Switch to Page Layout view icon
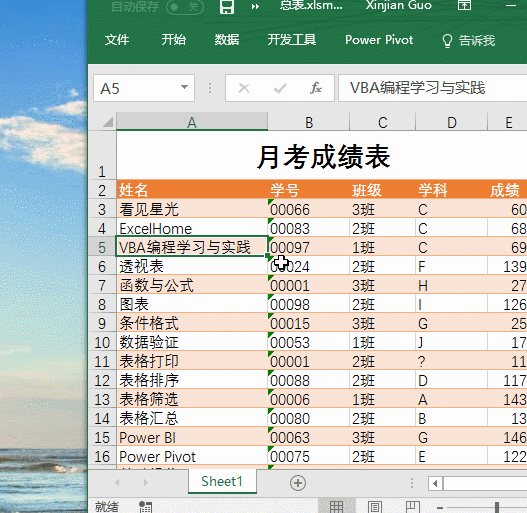This screenshot has height=513, width=527. pyautogui.click(x=375, y=507)
